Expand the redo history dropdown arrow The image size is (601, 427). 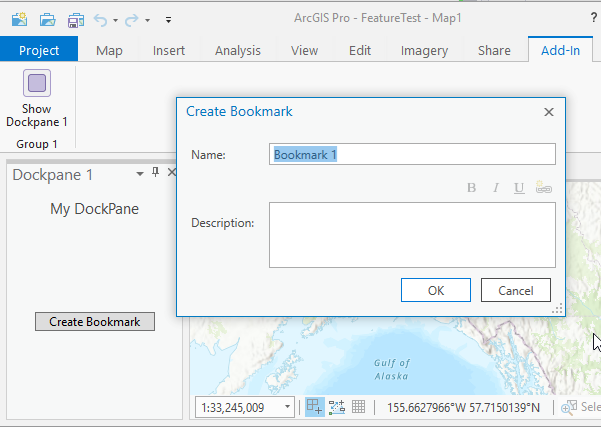147,20
